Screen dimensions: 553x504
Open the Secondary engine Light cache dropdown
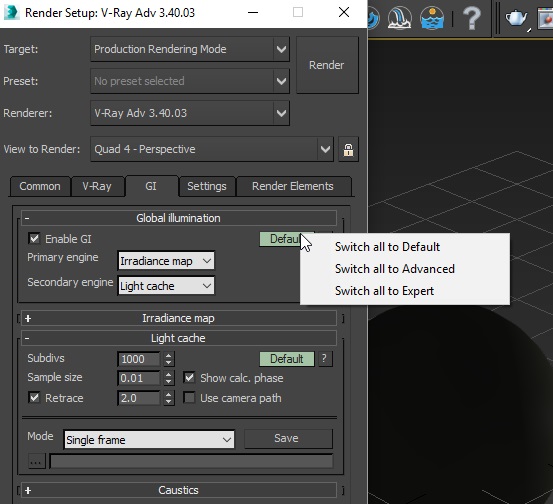coord(166,286)
